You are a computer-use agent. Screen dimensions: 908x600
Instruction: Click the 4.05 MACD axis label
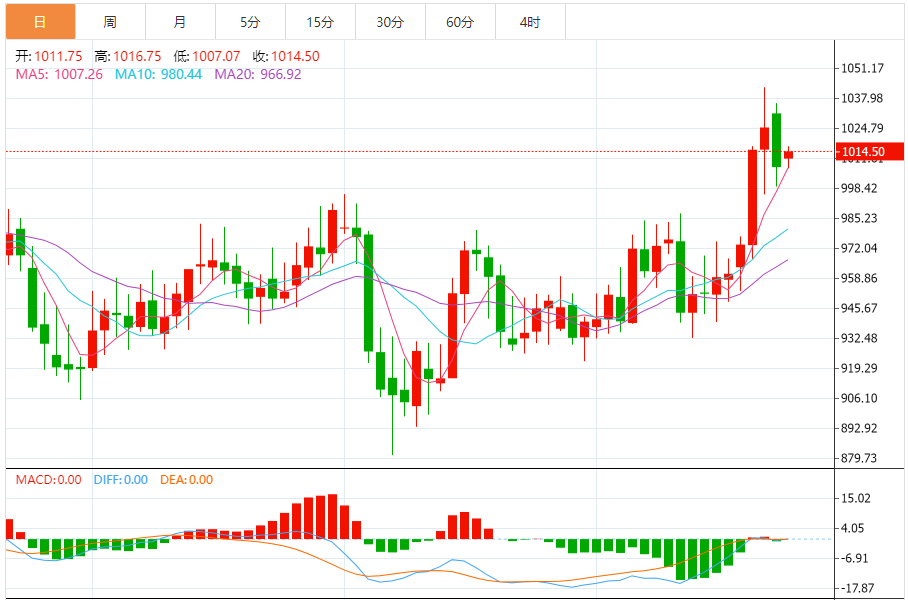[x=852, y=528]
